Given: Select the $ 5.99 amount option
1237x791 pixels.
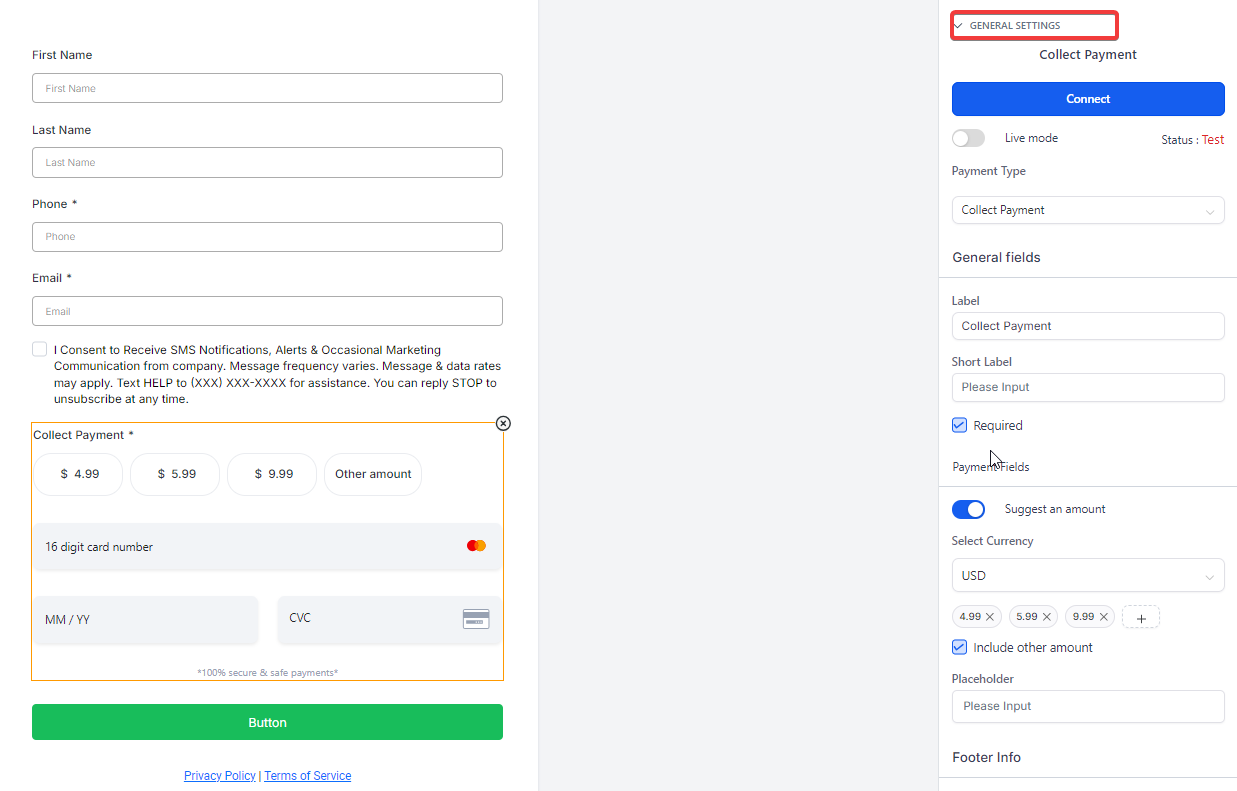Looking at the screenshot, I should [x=175, y=474].
